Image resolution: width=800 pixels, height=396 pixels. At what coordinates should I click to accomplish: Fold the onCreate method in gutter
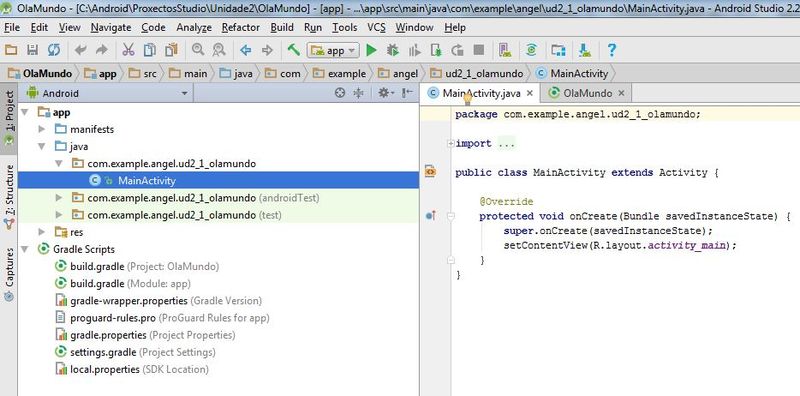(x=451, y=216)
